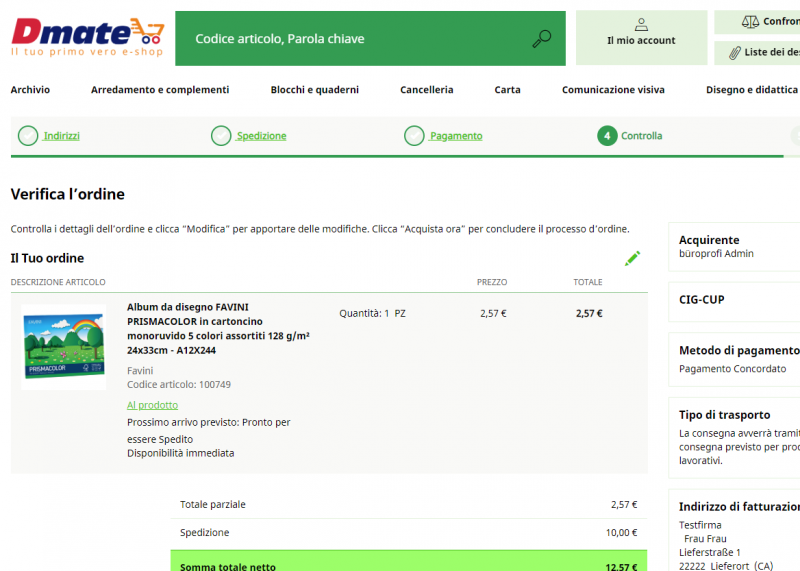Image resolution: width=800 pixels, height=571 pixels.
Task: Click the balance scale compare icon
Action: click(750, 21)
